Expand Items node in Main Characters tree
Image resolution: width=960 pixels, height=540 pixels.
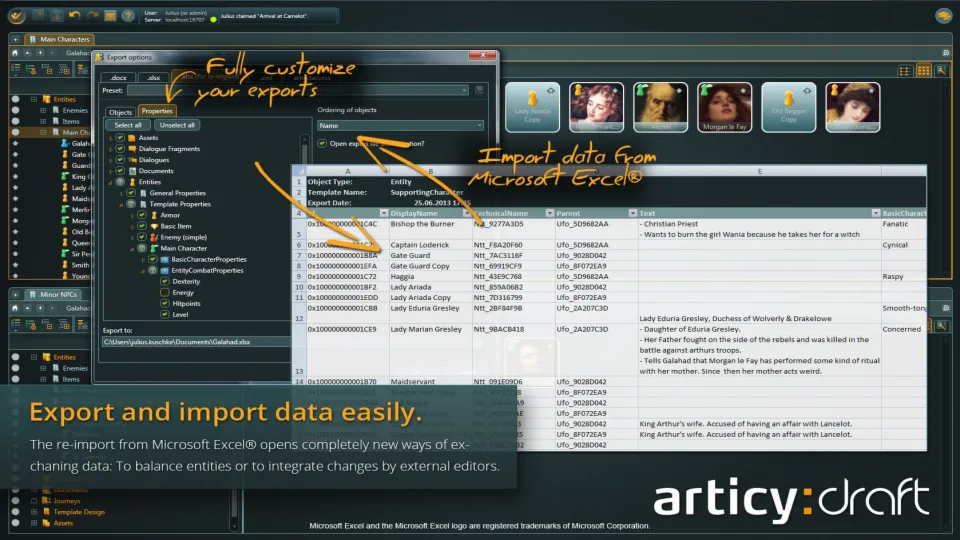[43, 121]
